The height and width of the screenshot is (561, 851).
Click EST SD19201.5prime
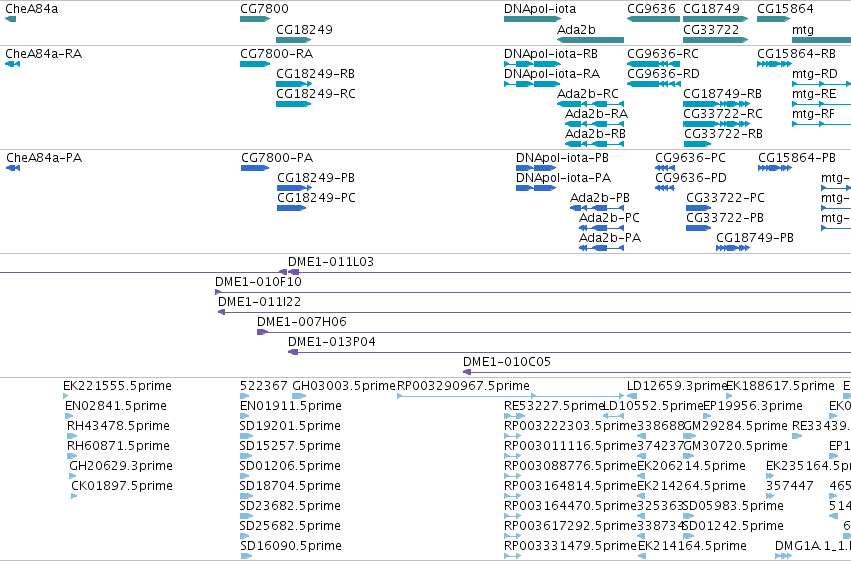click(290, 426)
